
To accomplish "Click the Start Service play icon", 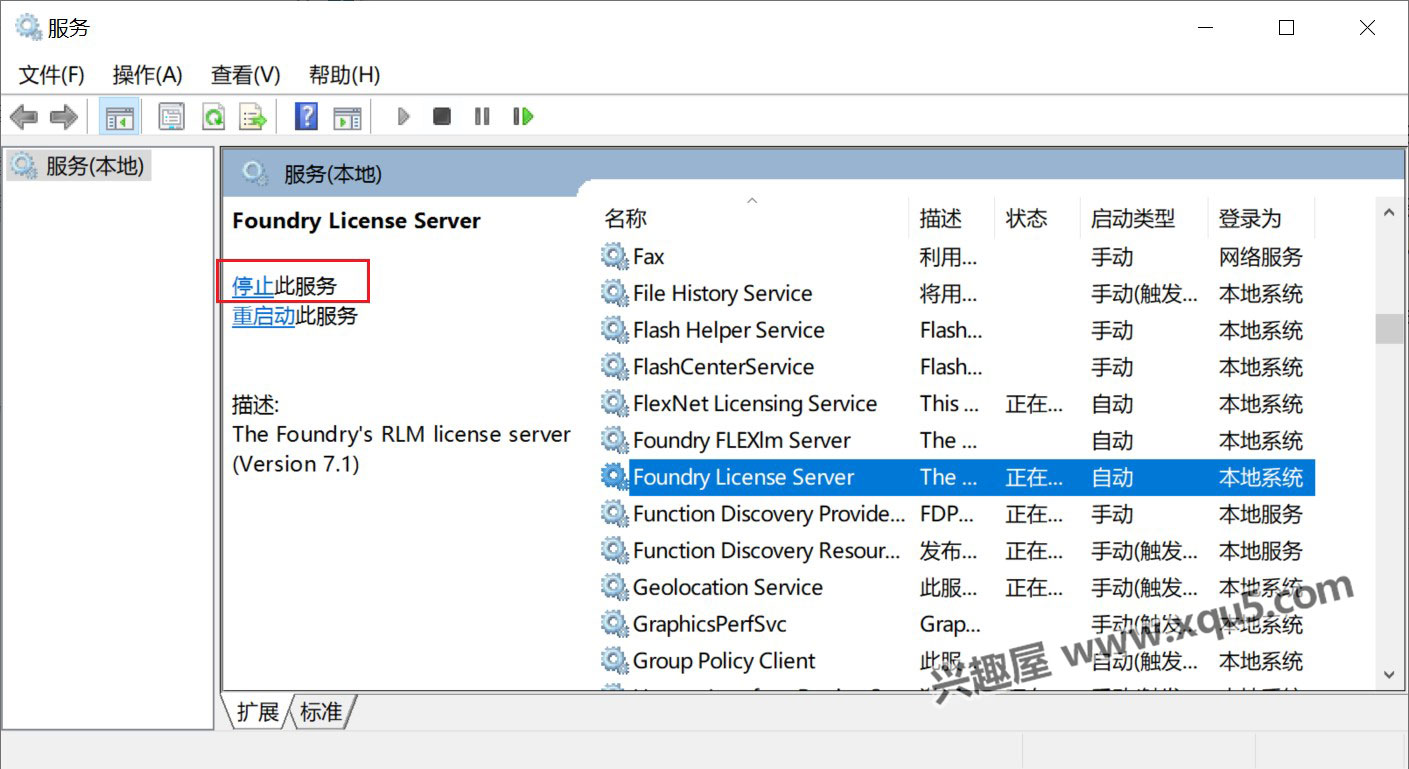I will tap(403, 117).
